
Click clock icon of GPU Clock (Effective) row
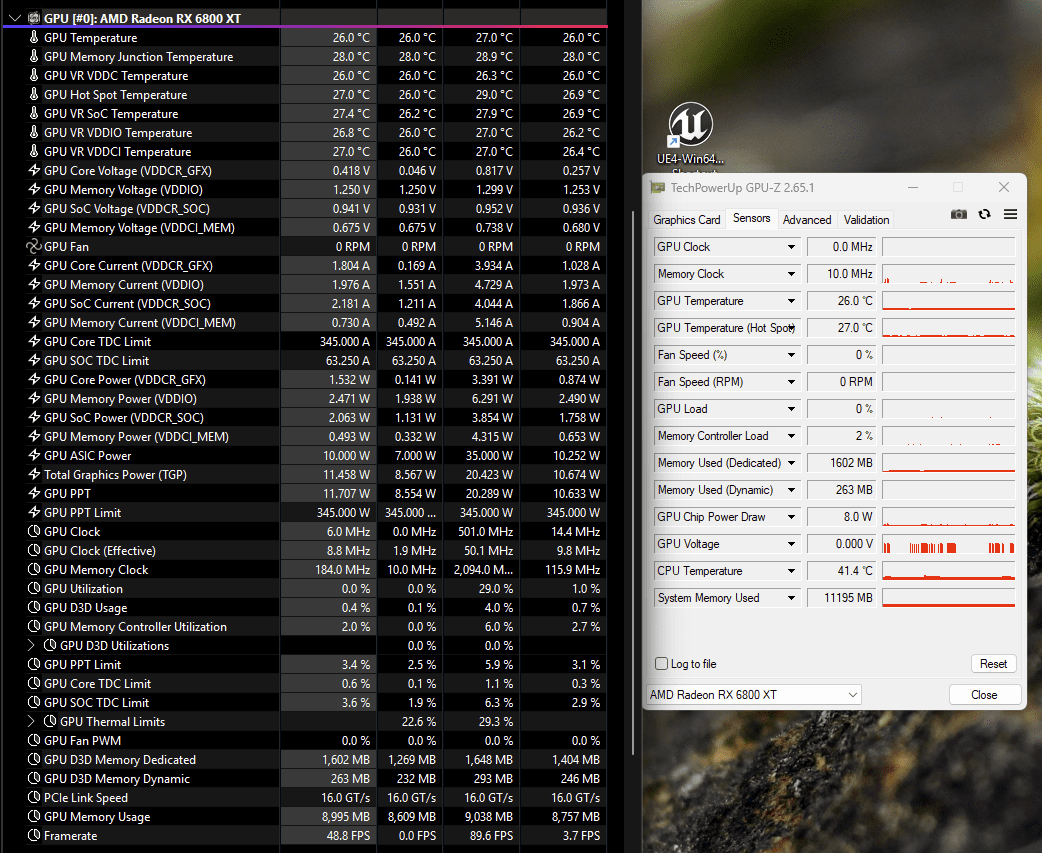pyautogui.click(x=34, y=550)
